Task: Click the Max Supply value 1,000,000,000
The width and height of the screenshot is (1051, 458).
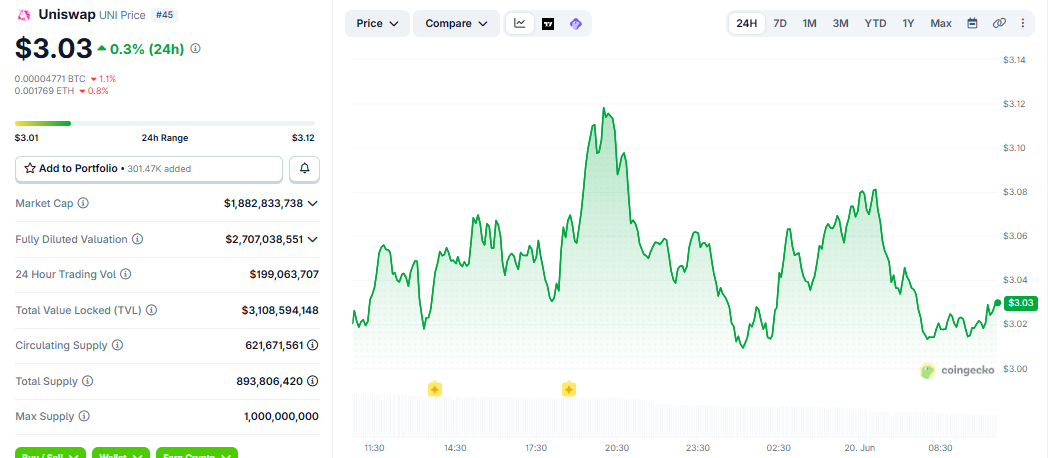Action: pos(282,416)
